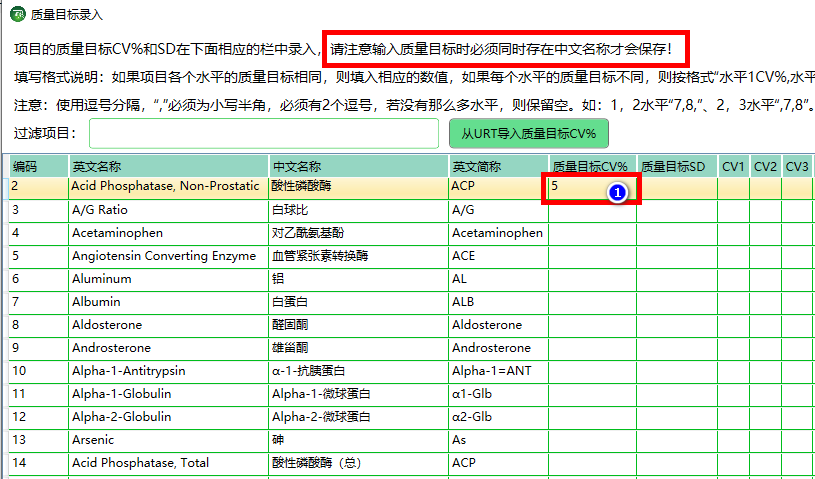Click the 质量目标SD column header
This screenshot has width=815, height=479.
(x=676, y=166)
